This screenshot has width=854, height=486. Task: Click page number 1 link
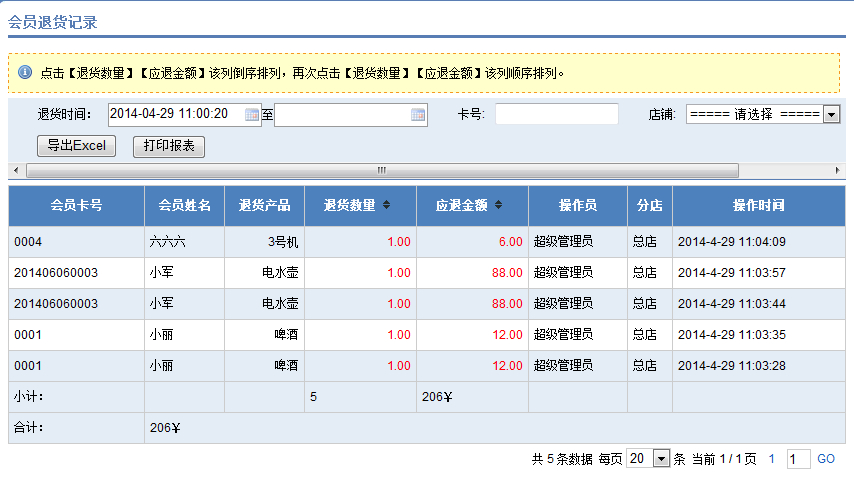tap(771, 459)
